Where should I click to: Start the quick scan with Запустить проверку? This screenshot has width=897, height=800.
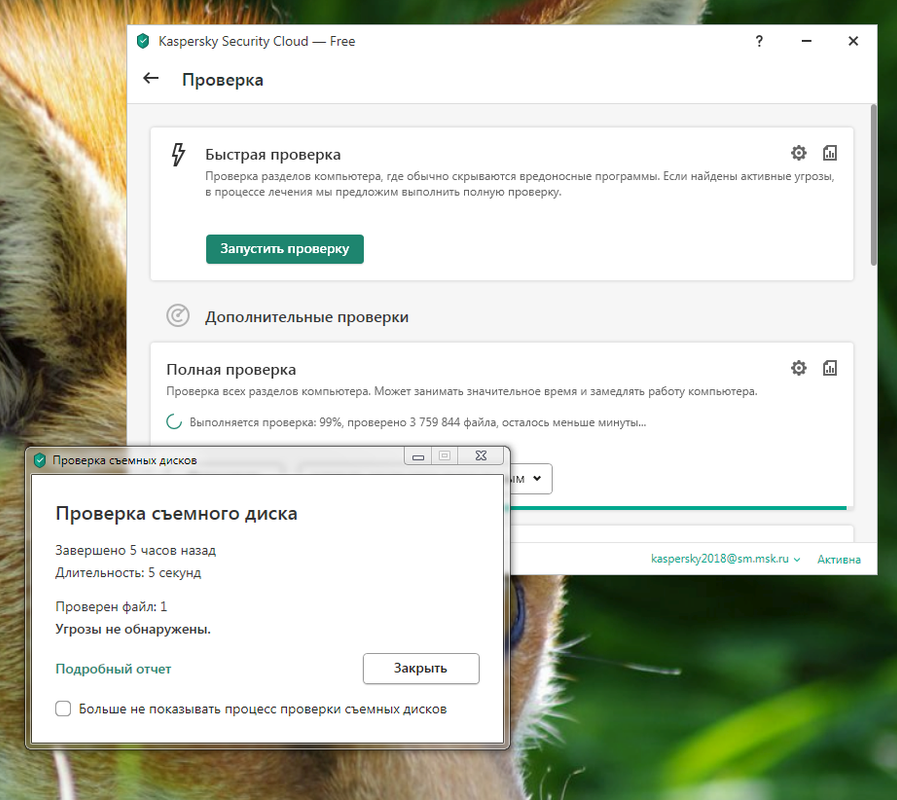click(285, 249)
